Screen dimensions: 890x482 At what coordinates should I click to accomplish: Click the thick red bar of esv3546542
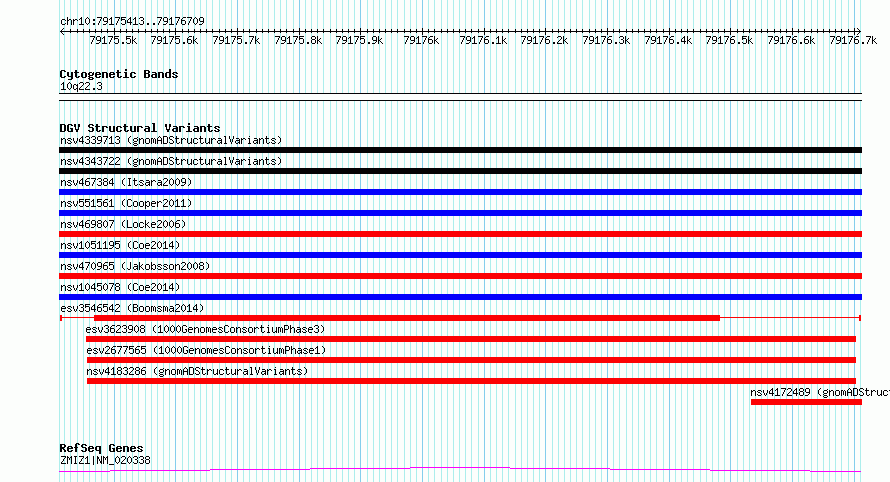point(407,318)
